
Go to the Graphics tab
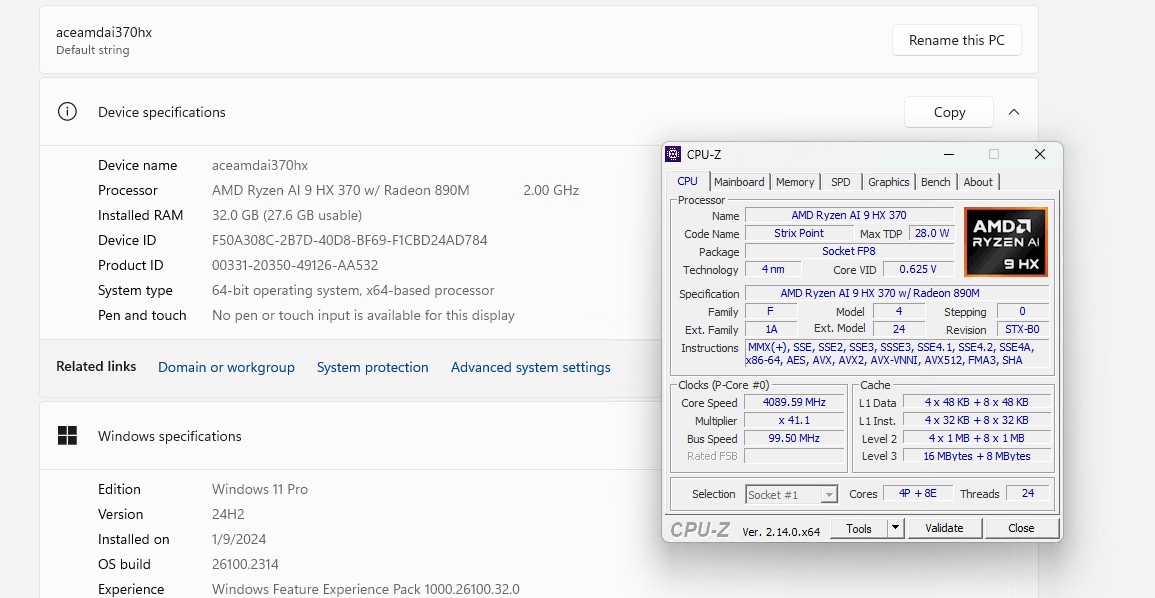pyautogui.click(x=888, y=182)
